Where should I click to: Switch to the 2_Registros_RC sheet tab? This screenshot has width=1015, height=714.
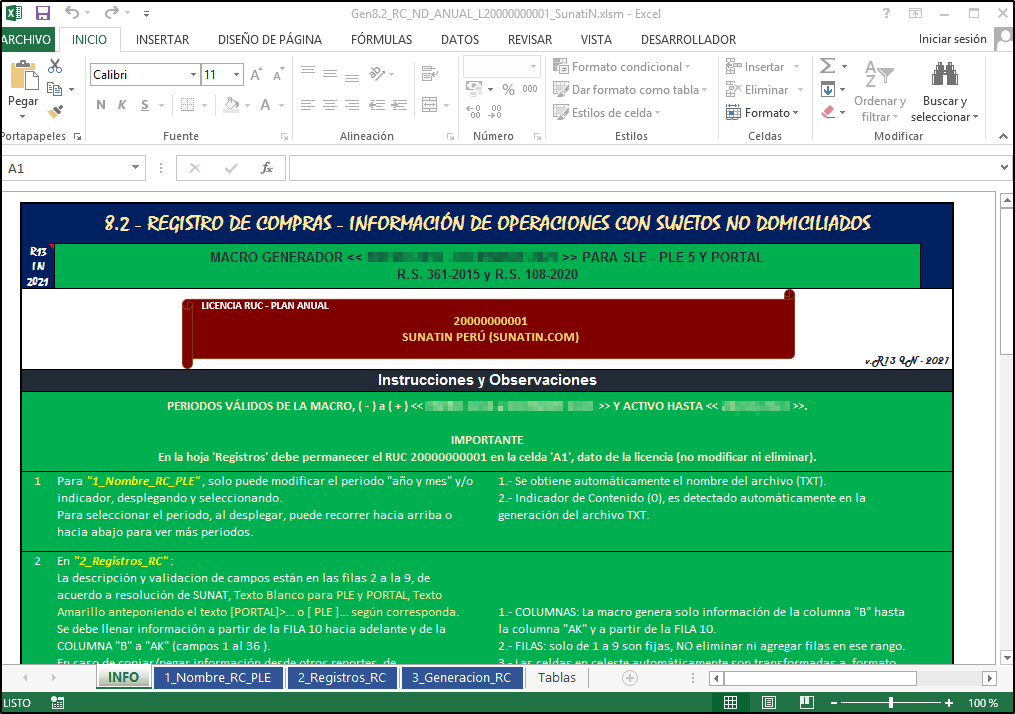pyautogui.click(x=342, y=677)
